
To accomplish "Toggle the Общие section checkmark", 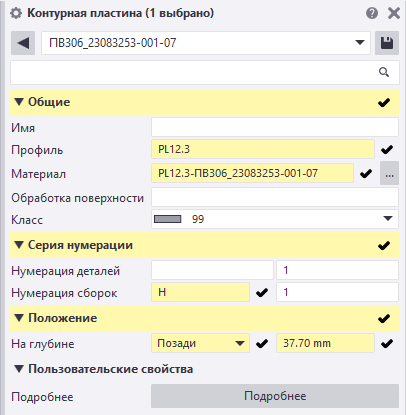I will coord(384,102).
